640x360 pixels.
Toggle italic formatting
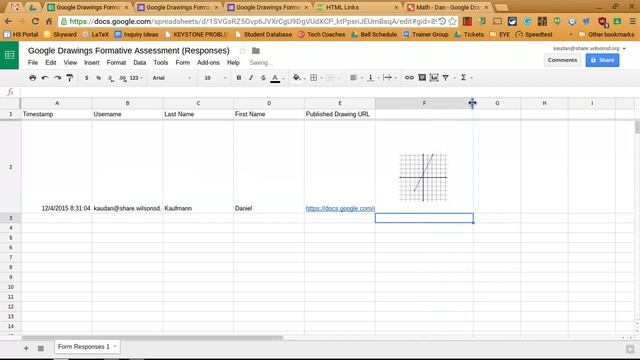pos(251,78)
